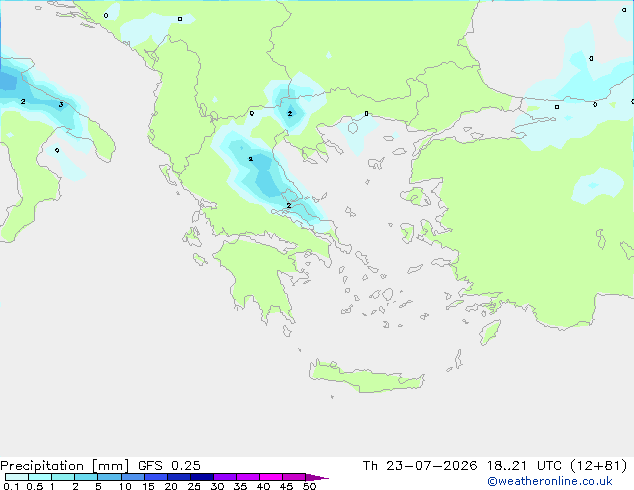This screenshot has height=490, width=634.
Task: Click the dark navy 25–30 mm legend swatch
Action: point(202,477)
